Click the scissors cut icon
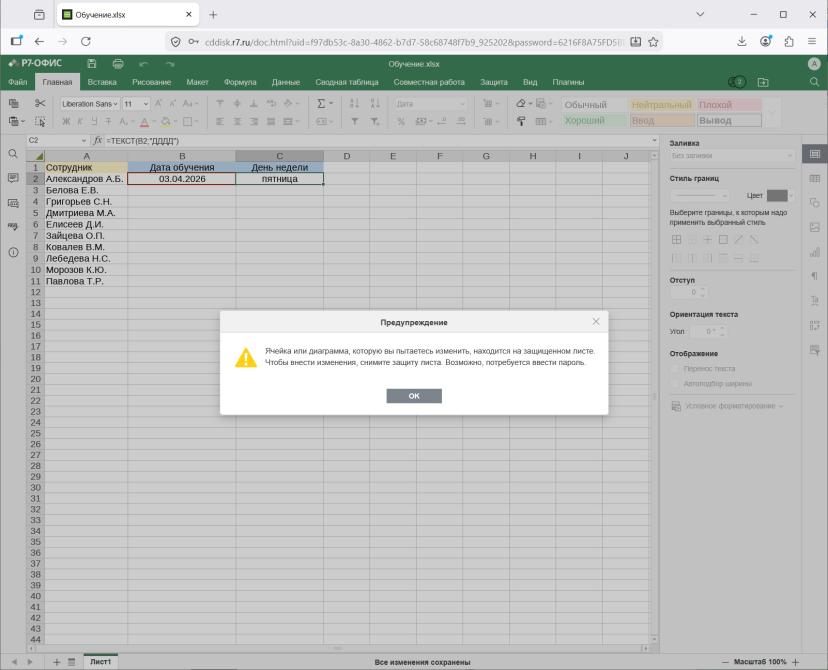Image resolution: width=828 pixels, height=670 pixels. click(40, 103)
